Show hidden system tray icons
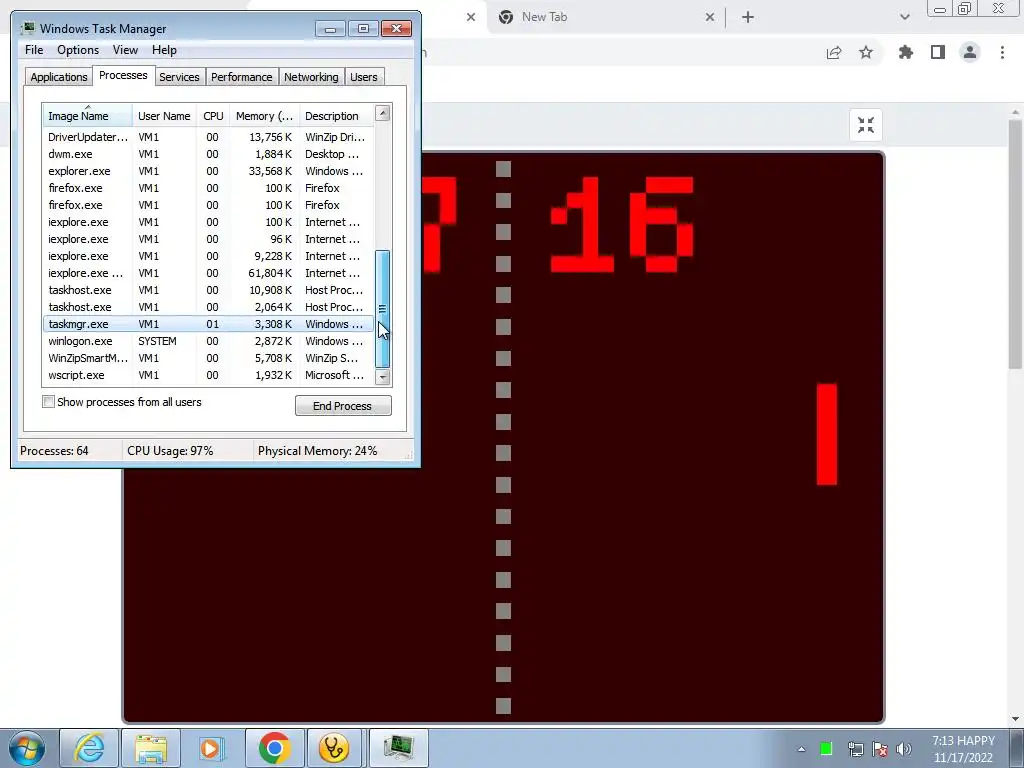The height and width of the screenshot is (768, 1024). click(801, 749)
